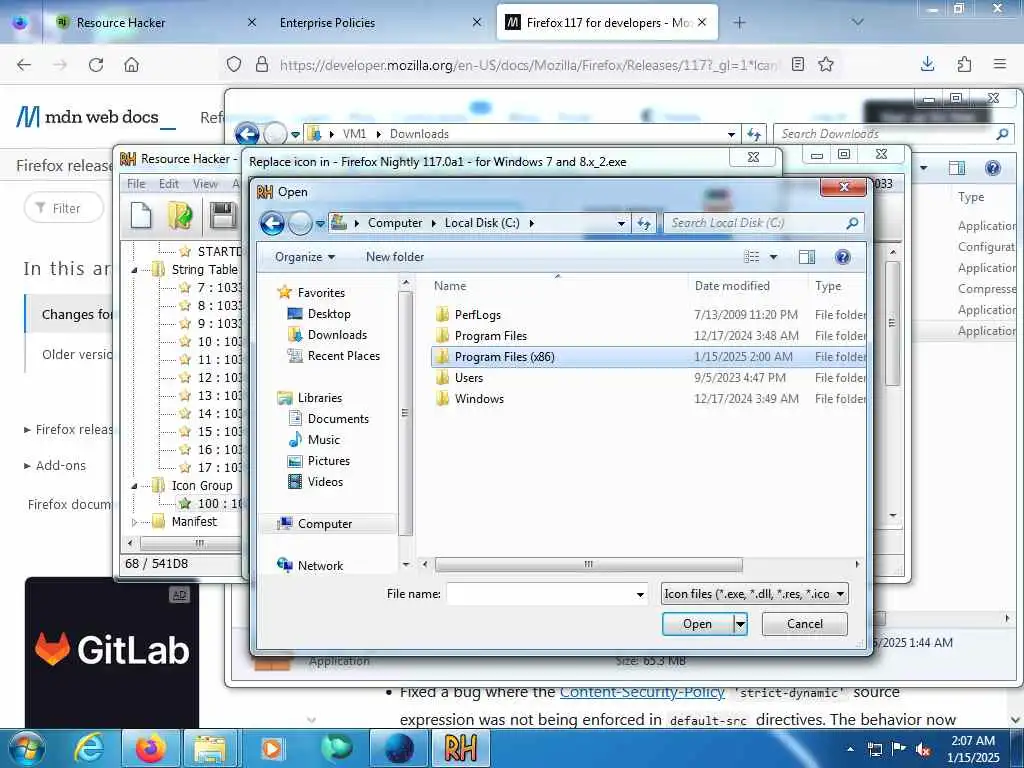
Task: Click the Help question mark in Open dialog
Action: click(x=842, y=257)
